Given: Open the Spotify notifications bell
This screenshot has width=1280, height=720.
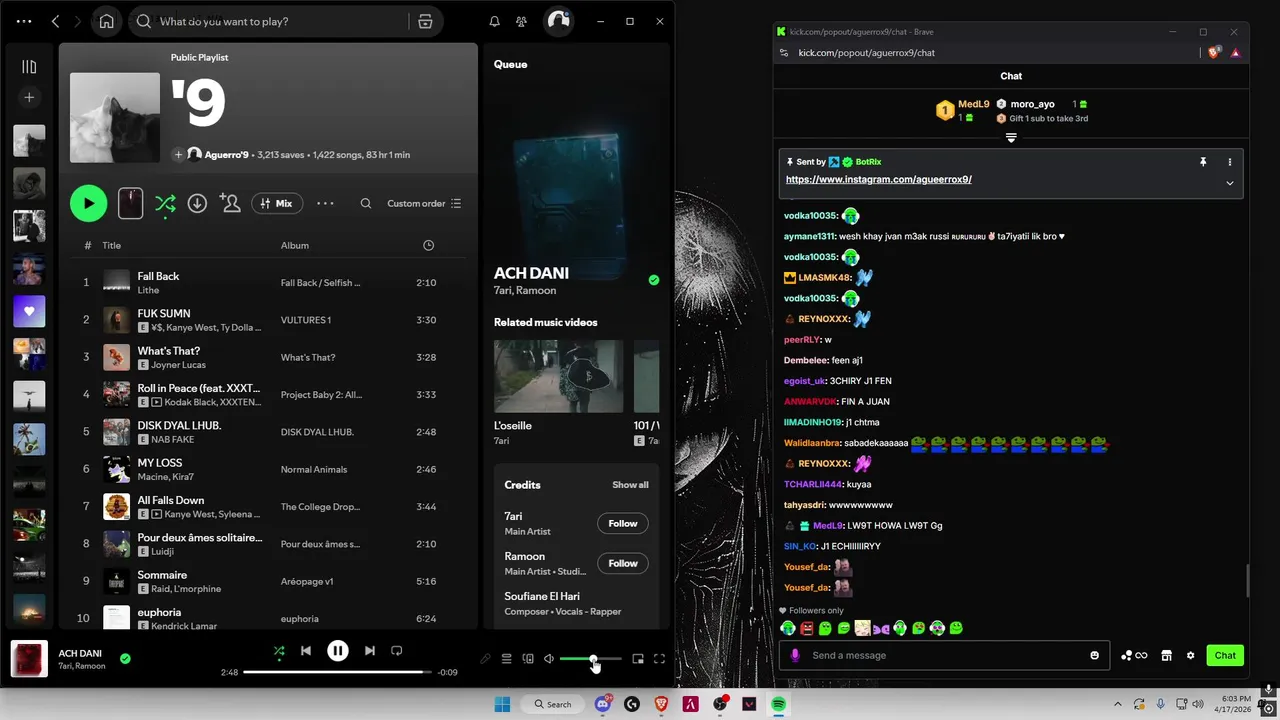Looking at the screenshot, I should (494, 21).
